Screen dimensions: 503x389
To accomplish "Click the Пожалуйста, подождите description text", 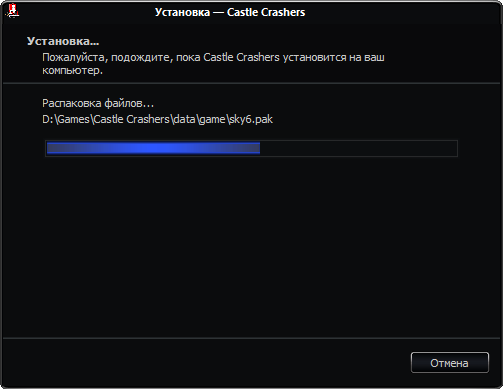I will click(108, 58).
